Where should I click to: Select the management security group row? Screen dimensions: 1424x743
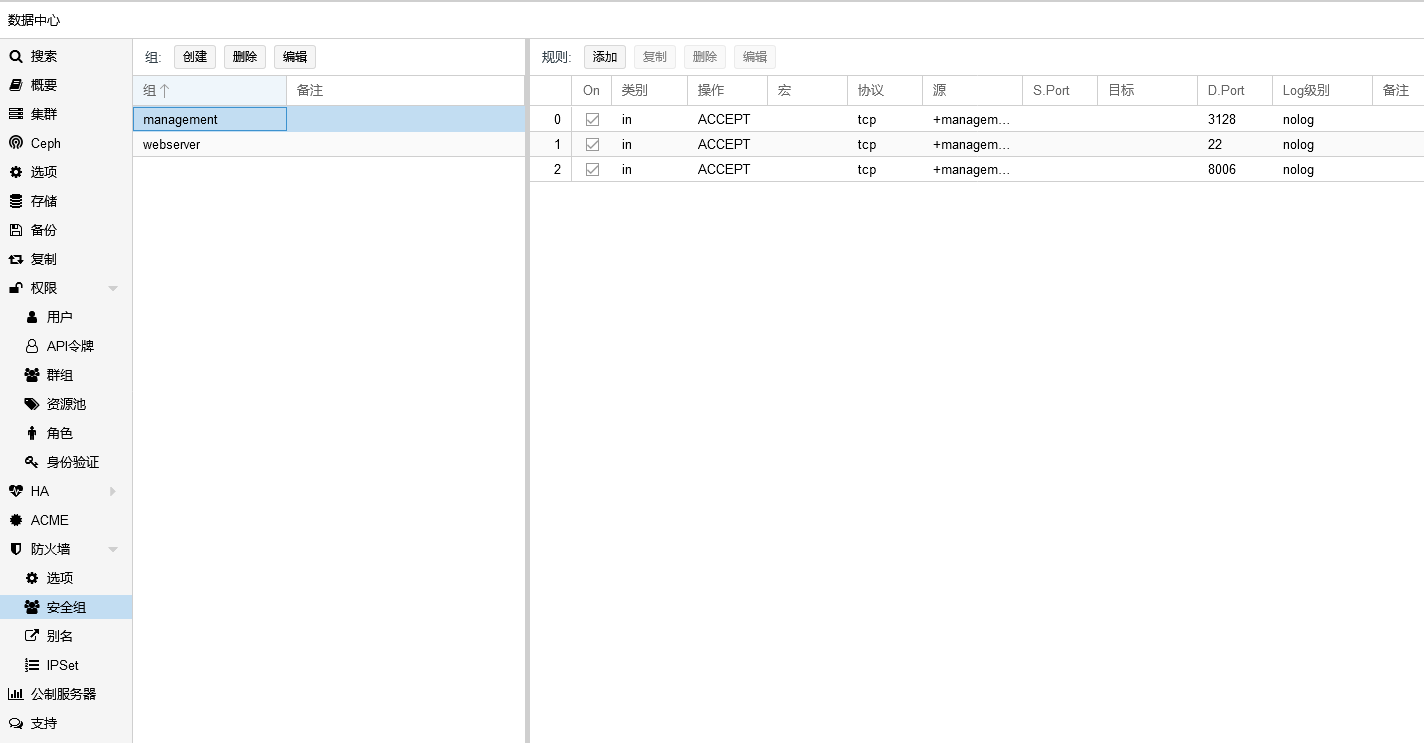[329, 119]
